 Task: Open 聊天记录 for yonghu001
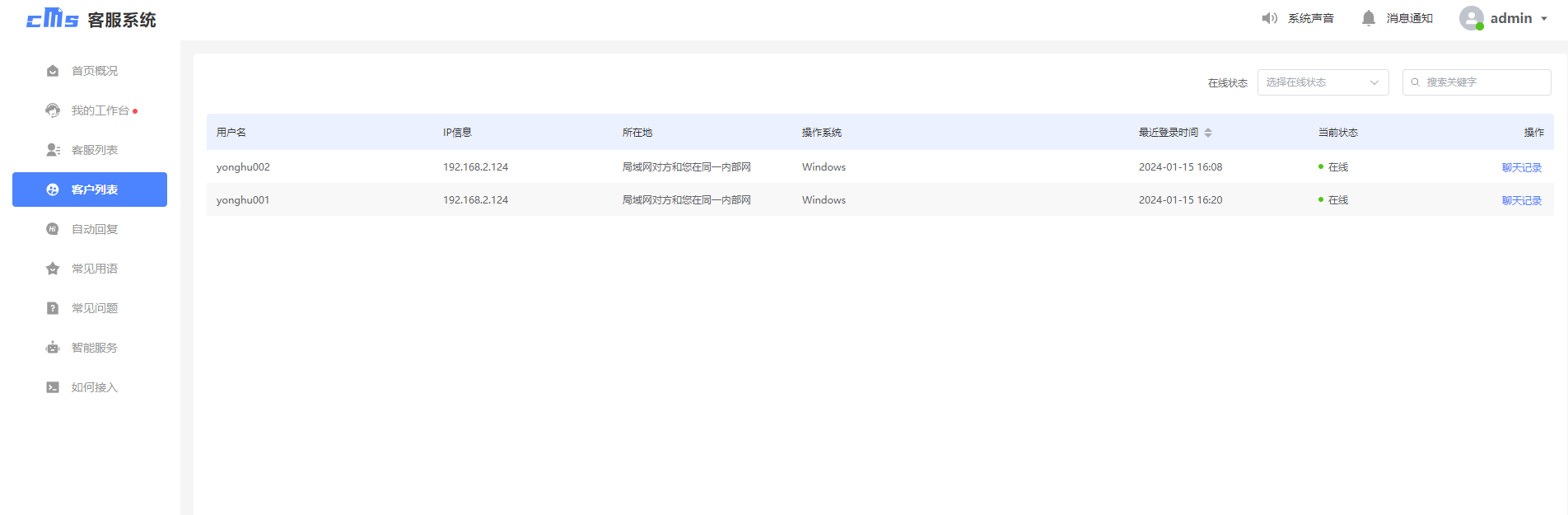[1522, 200]
